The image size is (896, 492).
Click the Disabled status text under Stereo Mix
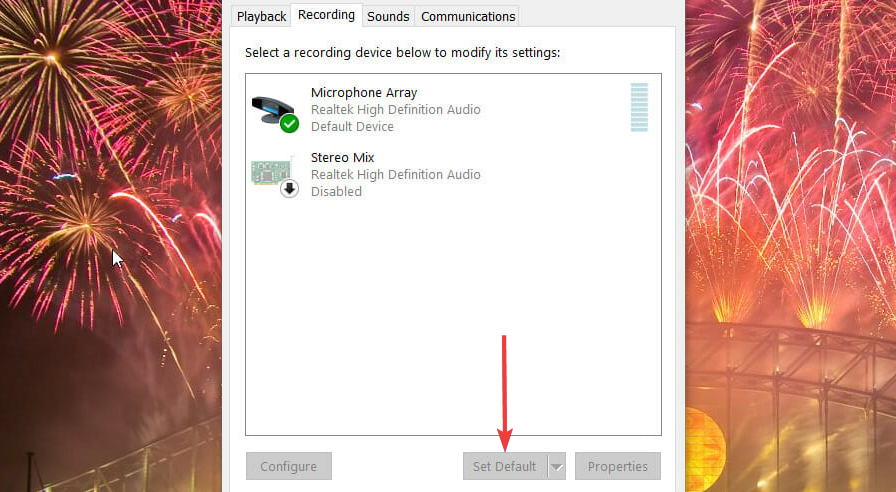tap(336, 191)
